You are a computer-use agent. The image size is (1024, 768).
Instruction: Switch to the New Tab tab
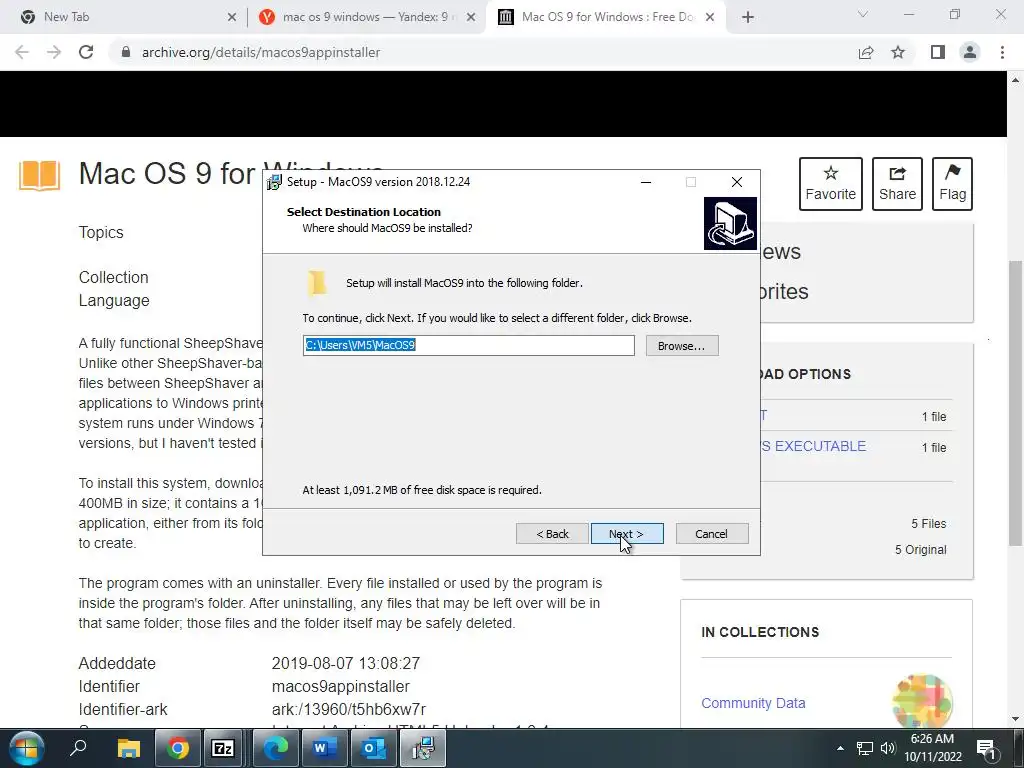click(x=124, y=17)
